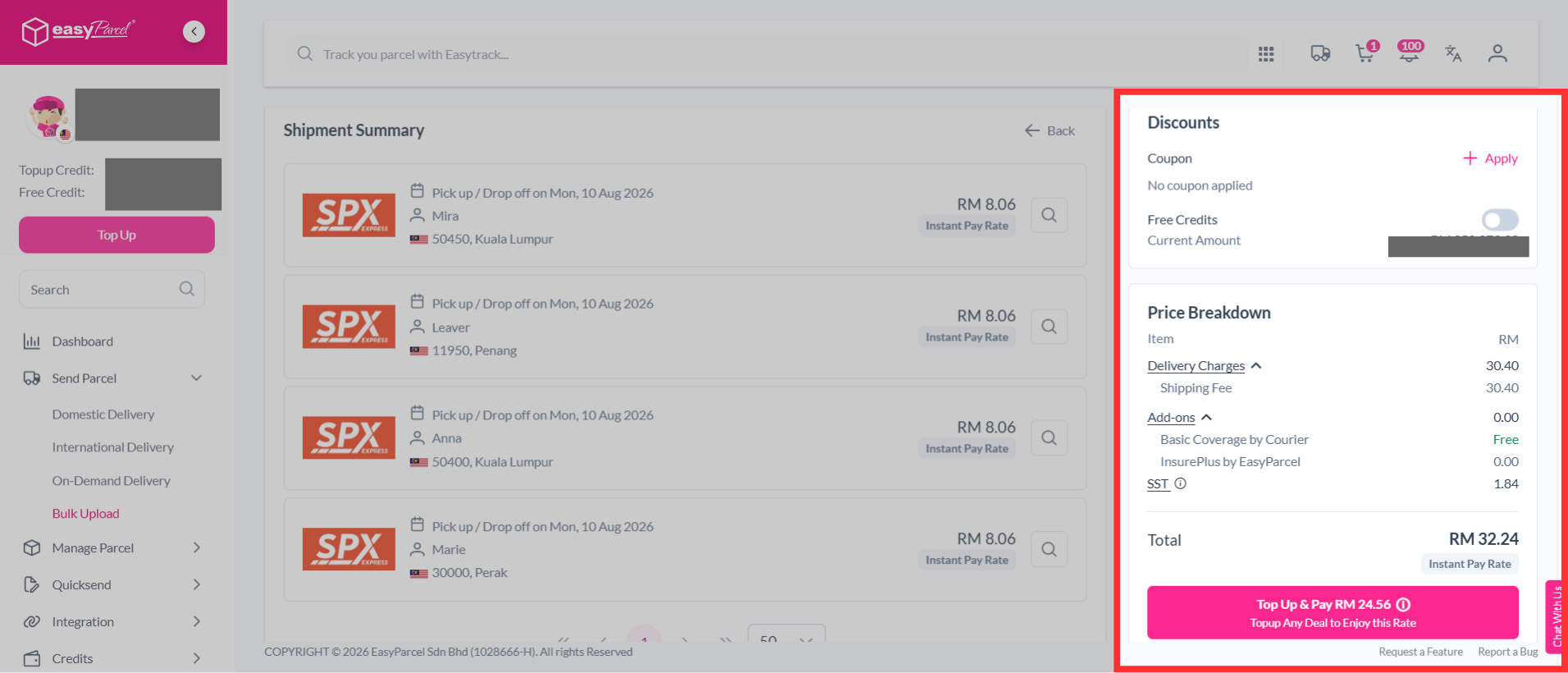Click the SST info icon

1180,483
